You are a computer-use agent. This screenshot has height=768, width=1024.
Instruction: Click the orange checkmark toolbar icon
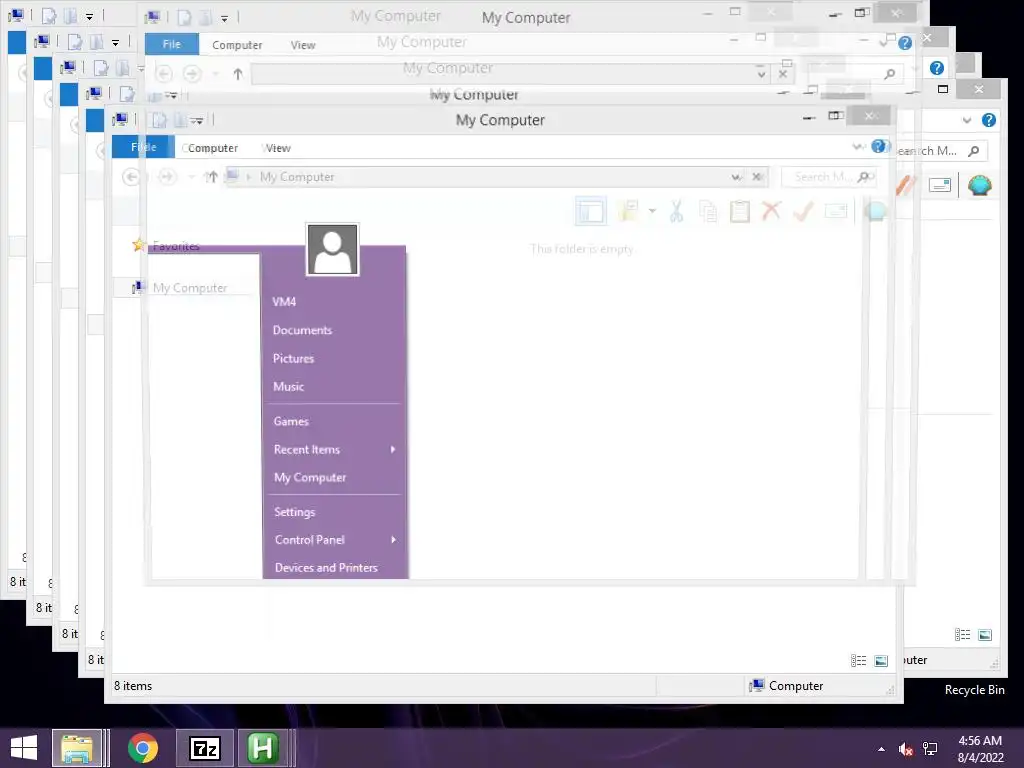pyautogui.click(x=803, y=211)
